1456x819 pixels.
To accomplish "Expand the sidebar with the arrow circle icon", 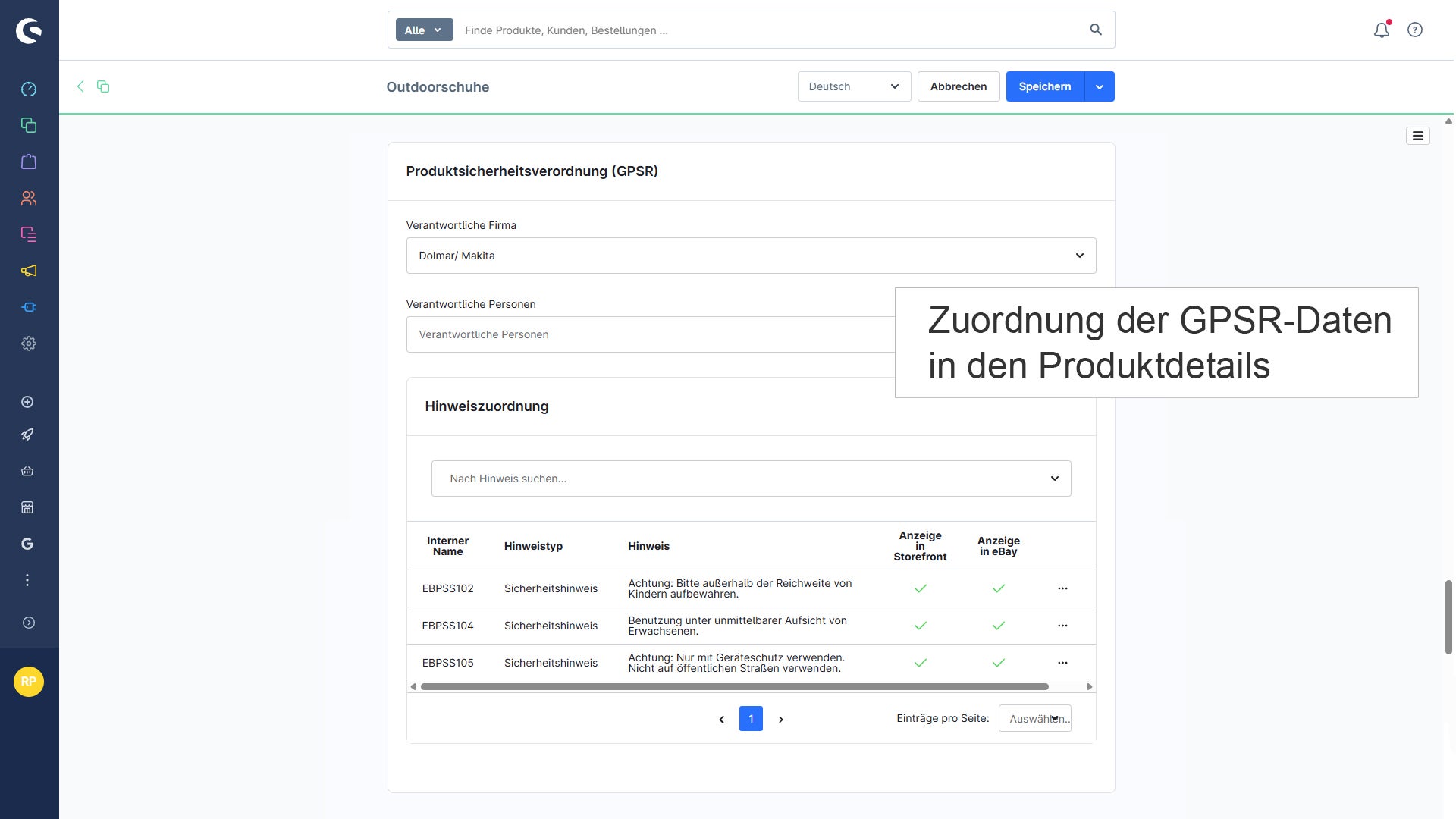I will point(29,623).
